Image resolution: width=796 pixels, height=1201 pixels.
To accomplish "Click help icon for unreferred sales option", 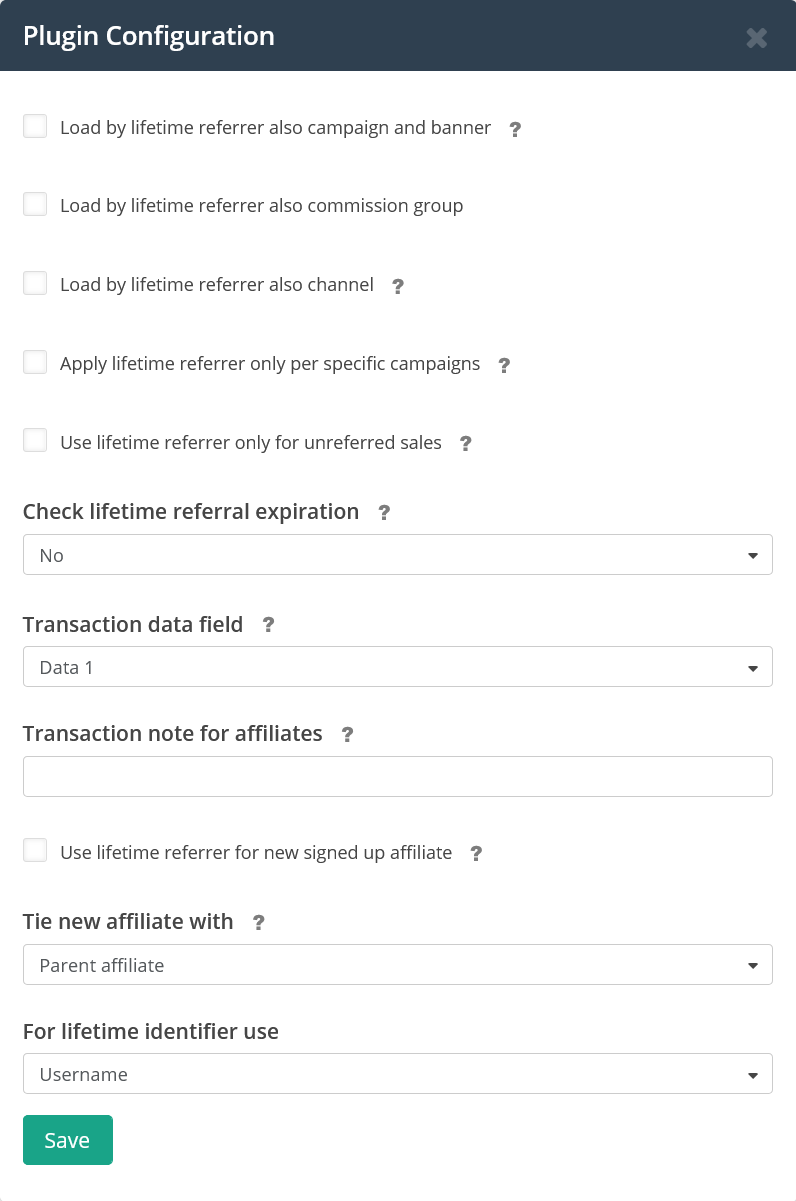I will click(465, 444).
